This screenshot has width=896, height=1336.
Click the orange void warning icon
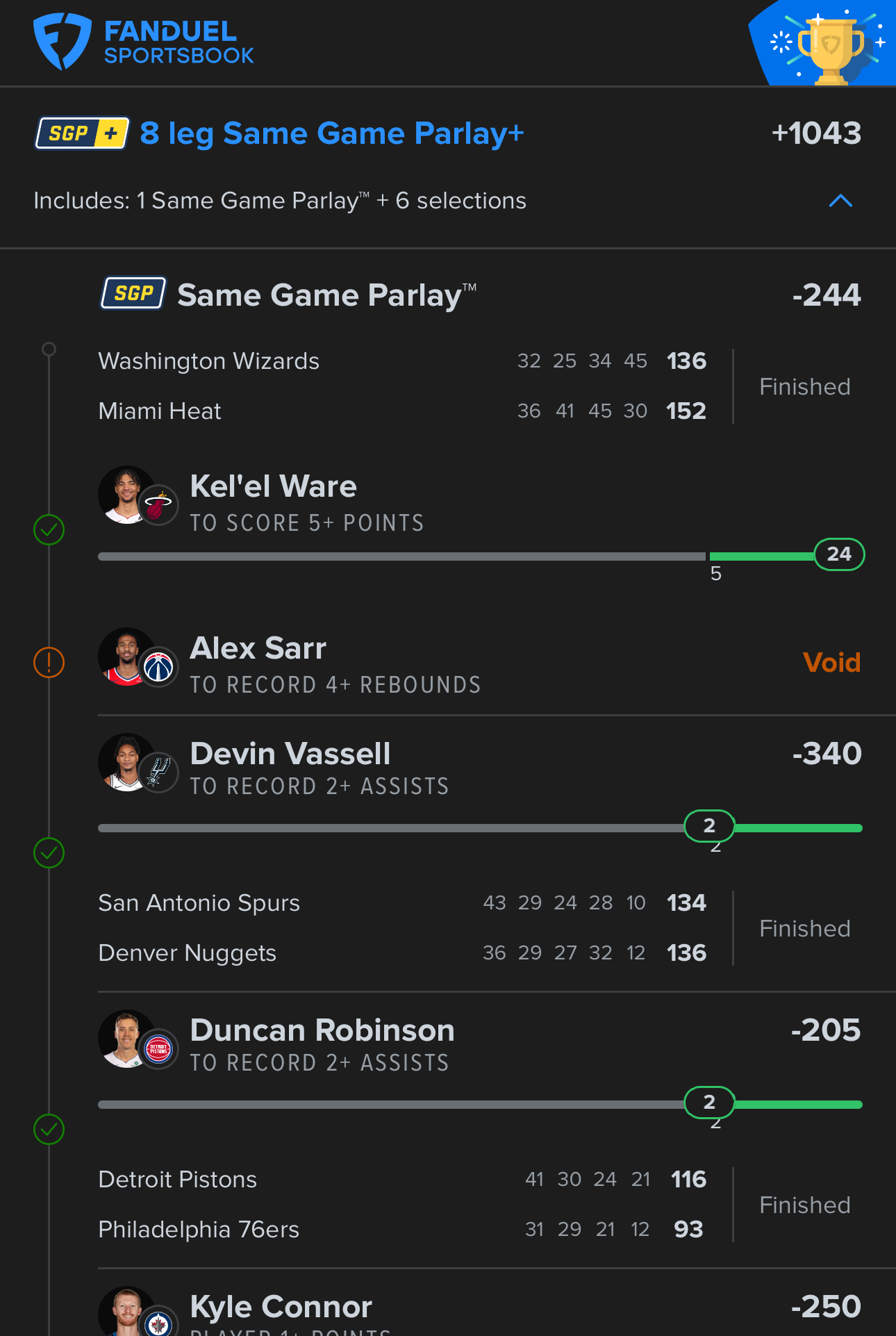(49, 662)
